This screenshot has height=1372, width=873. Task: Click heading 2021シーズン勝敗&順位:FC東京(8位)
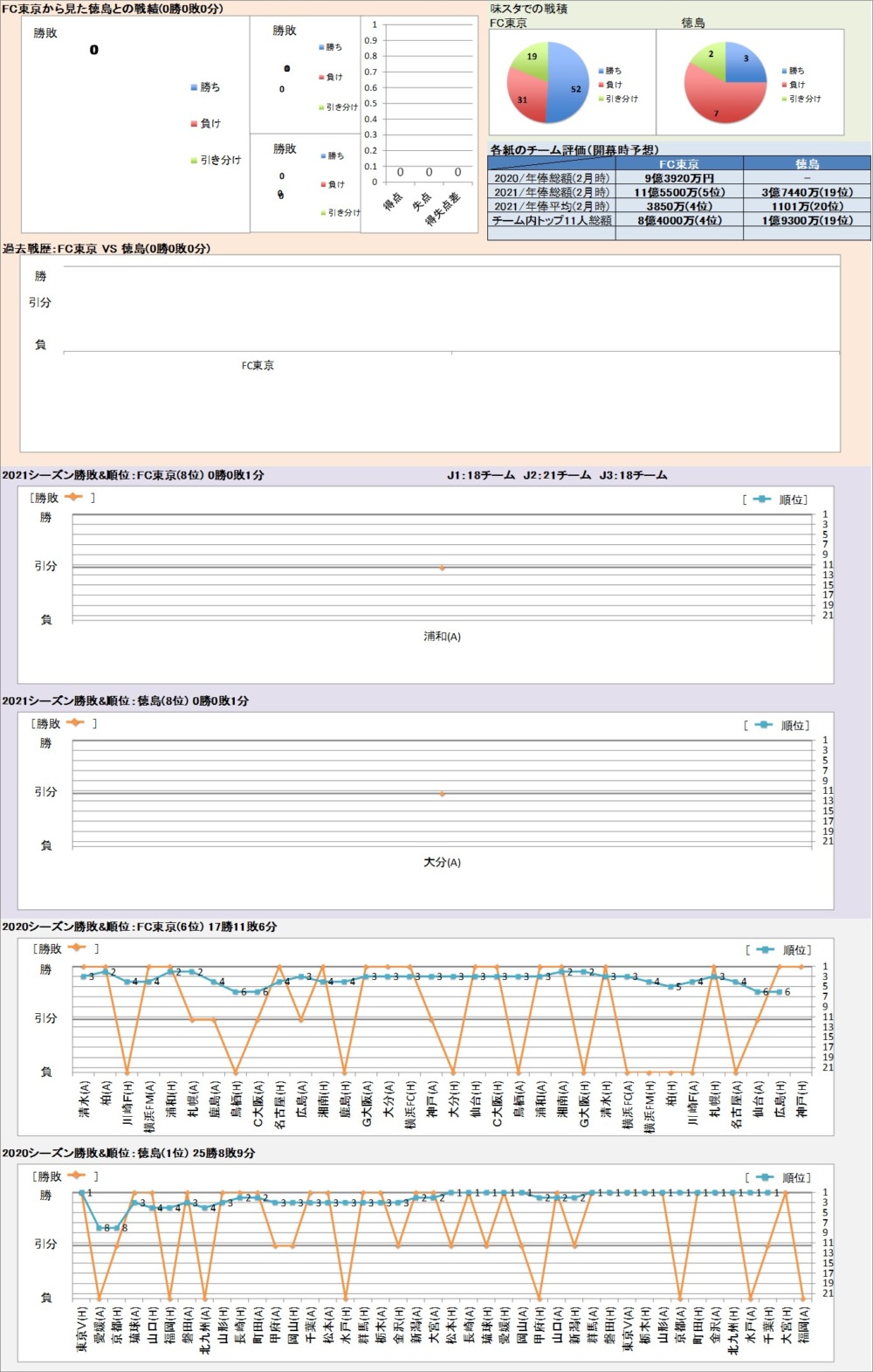133,475
